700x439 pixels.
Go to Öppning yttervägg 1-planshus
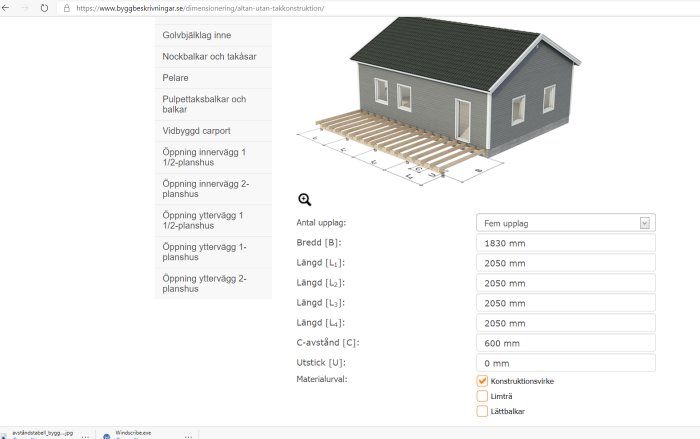pyautogui.click(x=213, y=252)
